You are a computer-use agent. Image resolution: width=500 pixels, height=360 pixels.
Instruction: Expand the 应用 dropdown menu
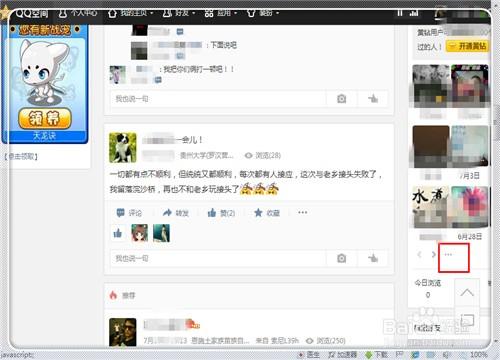point(220,13)
